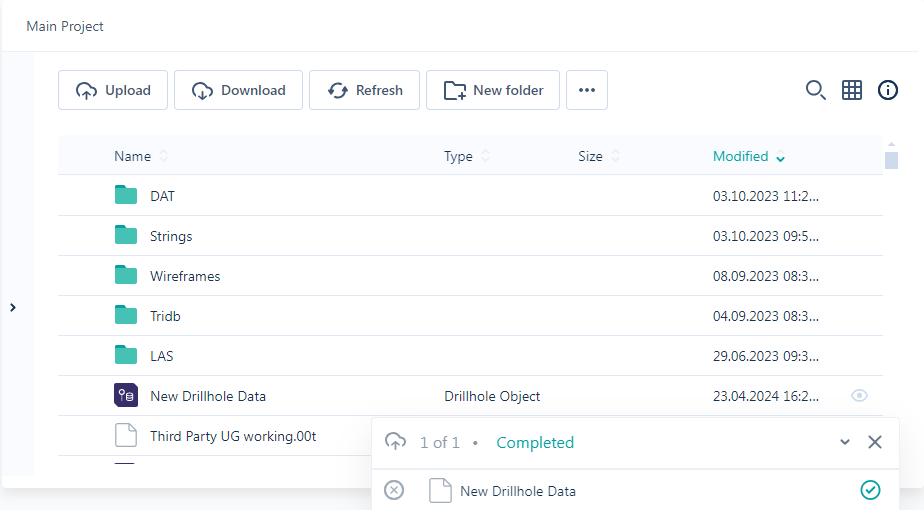Expand the left sidebar chevron
Screen dimensions: 924x510
(13, 307)
